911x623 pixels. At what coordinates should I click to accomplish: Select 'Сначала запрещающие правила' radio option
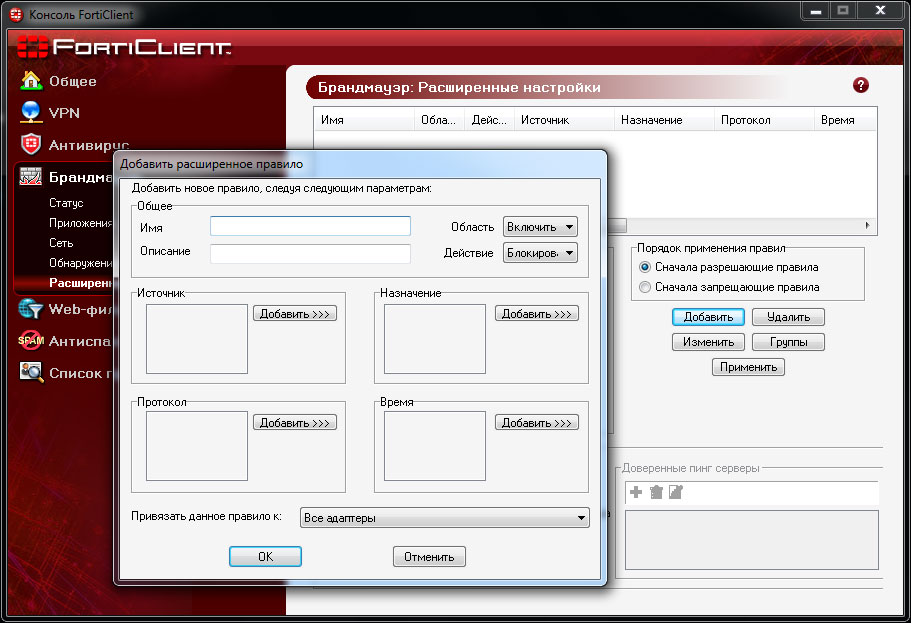tap(645, 287)
